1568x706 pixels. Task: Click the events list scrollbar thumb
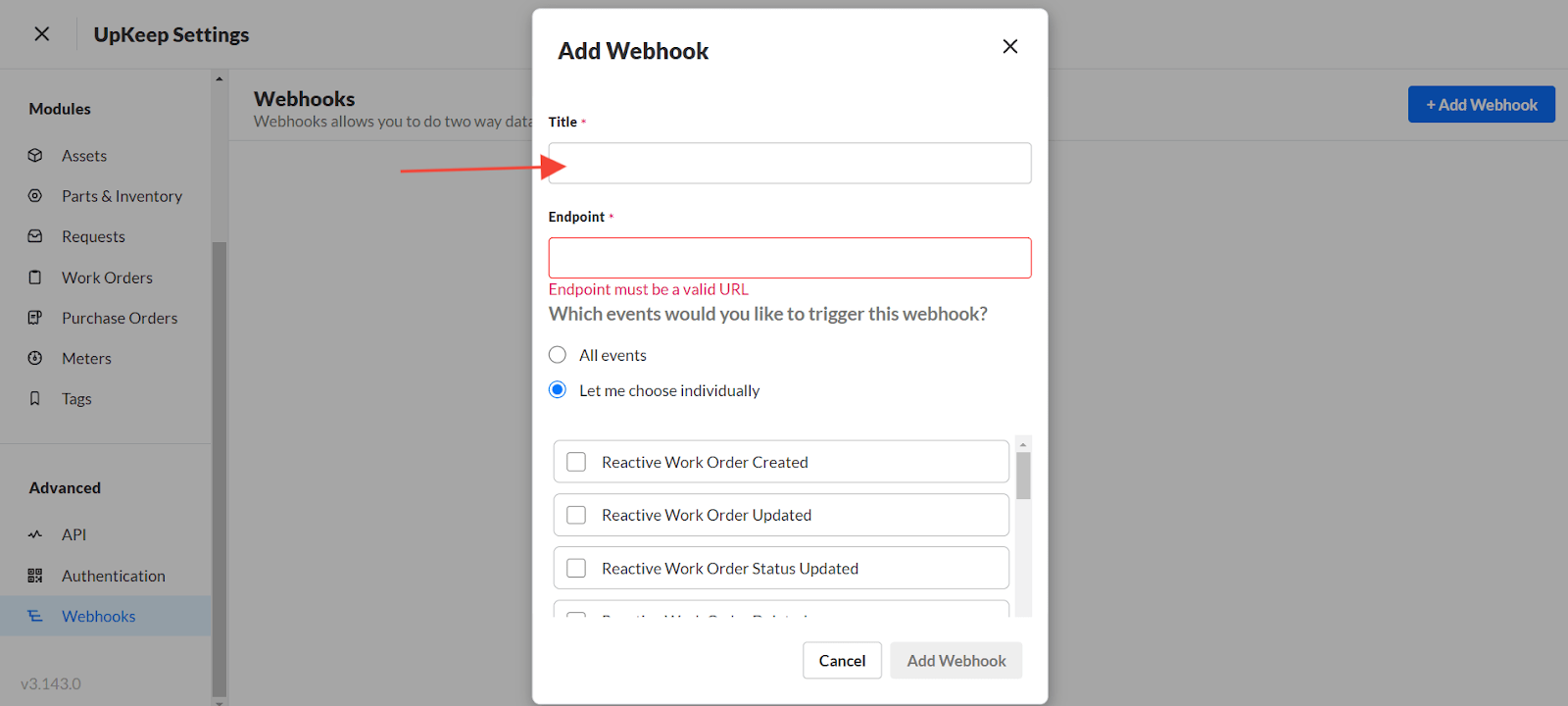click(x=1023, y=476)
